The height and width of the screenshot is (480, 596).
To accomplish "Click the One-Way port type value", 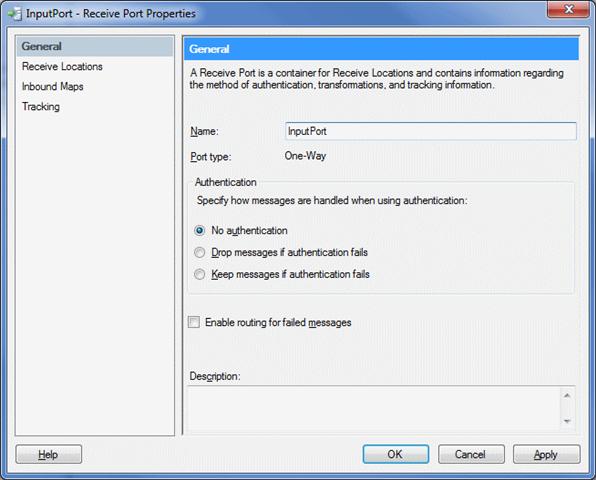I will 305,156.
